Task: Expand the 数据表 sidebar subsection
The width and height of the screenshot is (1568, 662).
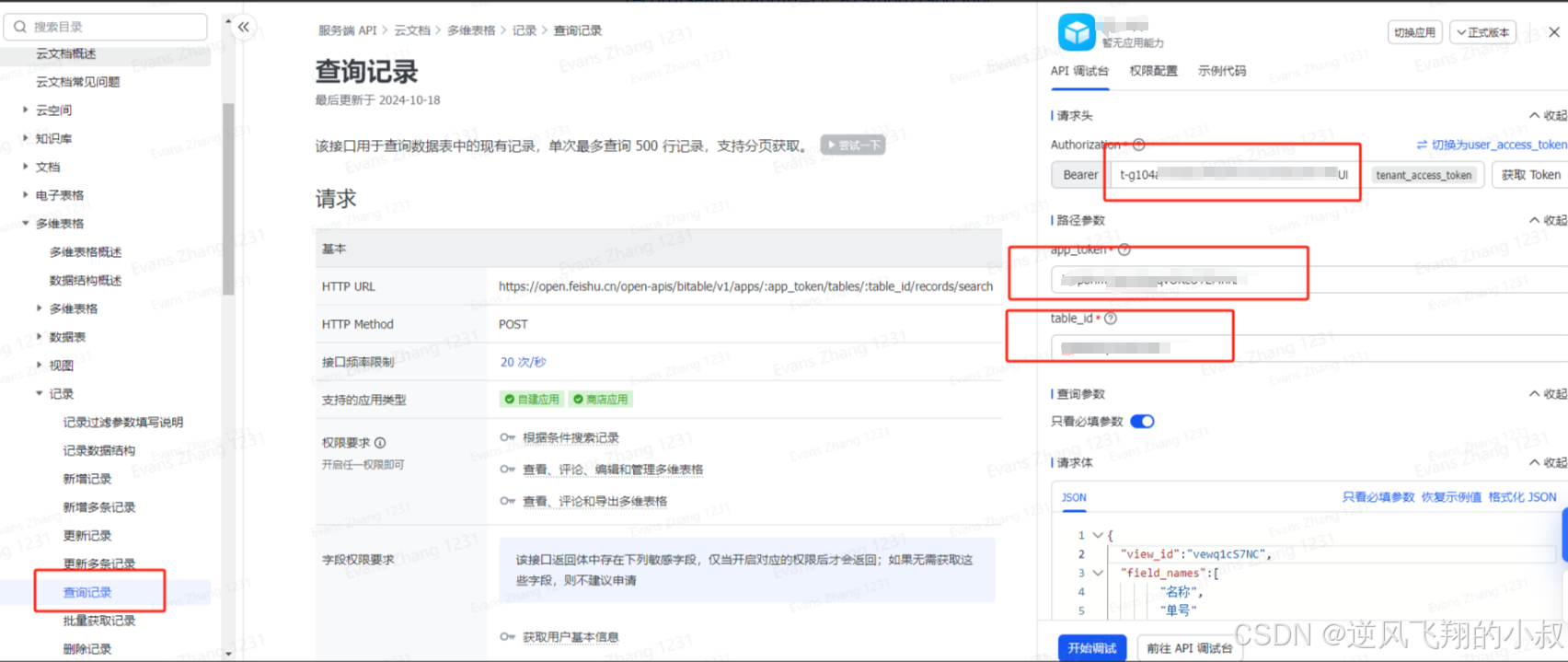Action: 39,337
